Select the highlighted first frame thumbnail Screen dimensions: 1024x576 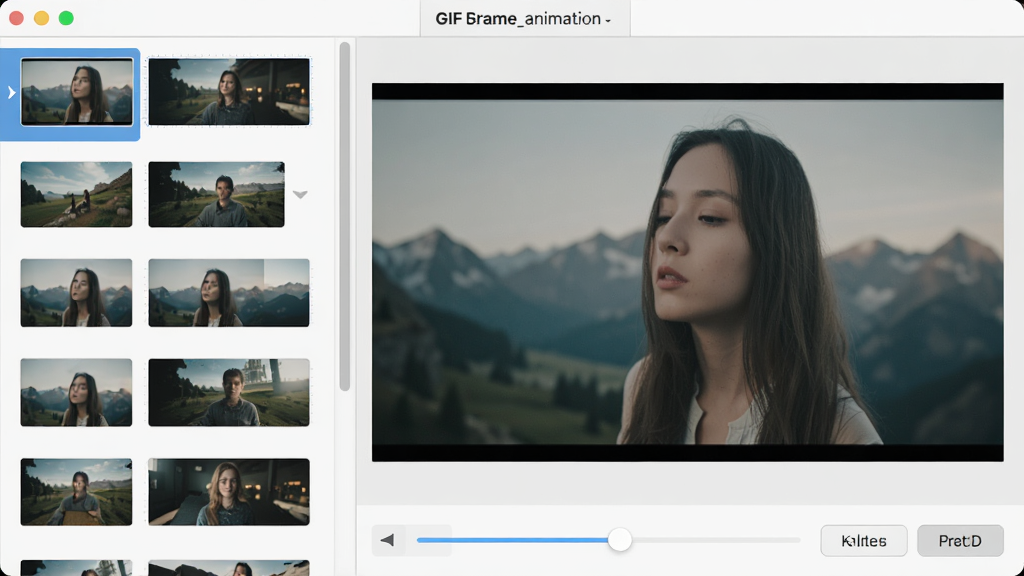(77, 91)
